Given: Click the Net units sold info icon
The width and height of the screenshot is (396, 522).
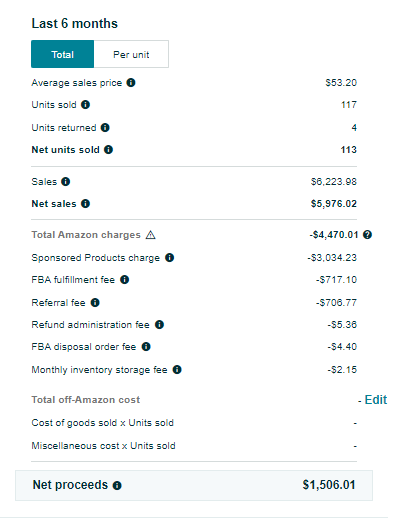Looking at the screenshot, I should (108, 150).
